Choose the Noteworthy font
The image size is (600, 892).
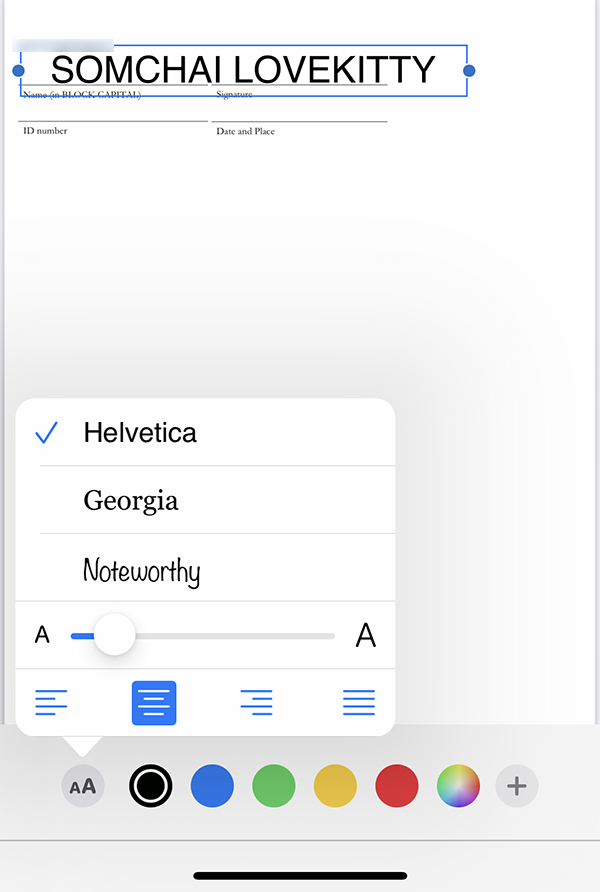click(141, 571)
